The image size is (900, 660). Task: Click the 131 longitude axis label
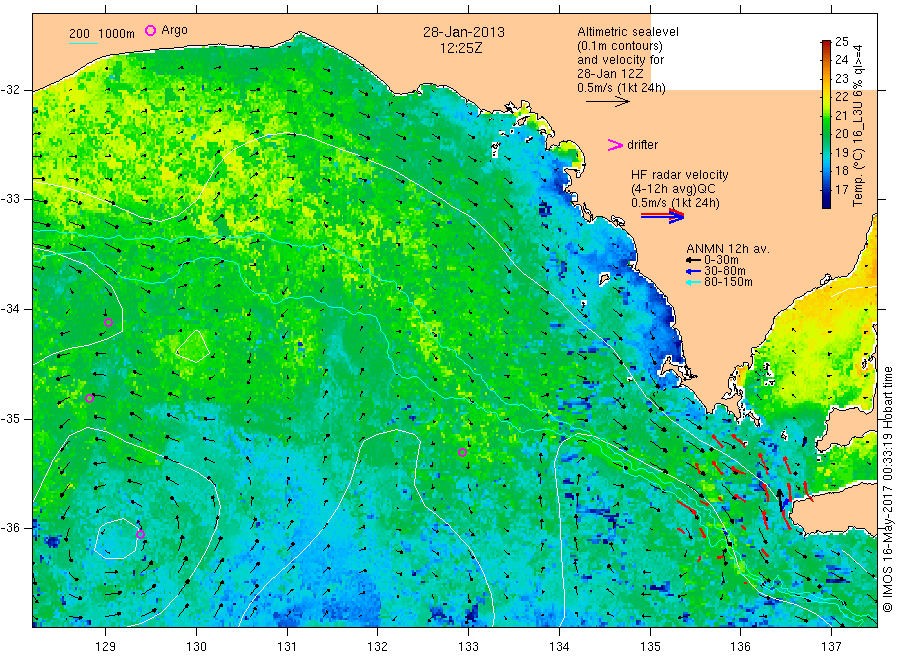point(287,647)
